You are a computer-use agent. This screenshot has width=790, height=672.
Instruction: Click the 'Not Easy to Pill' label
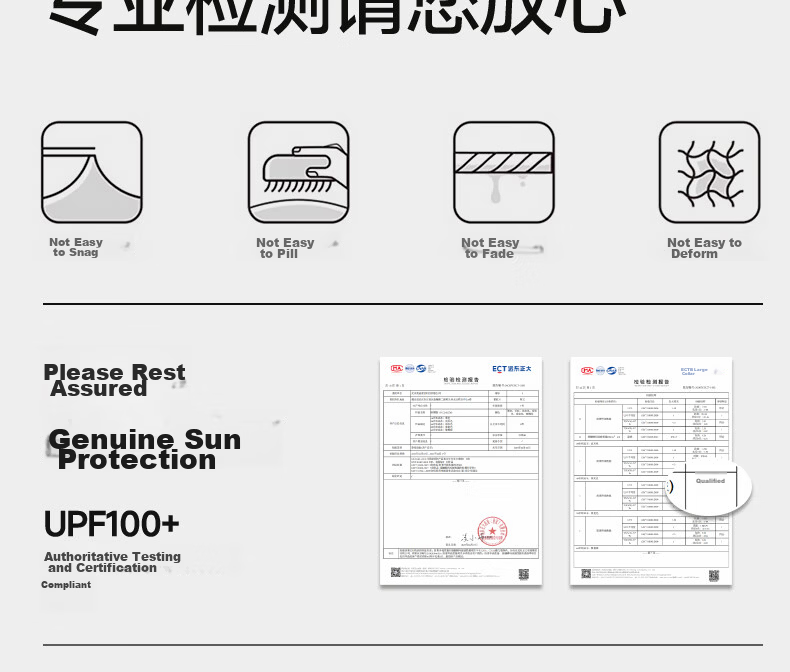pyautogui.click(x=285, y=248)
